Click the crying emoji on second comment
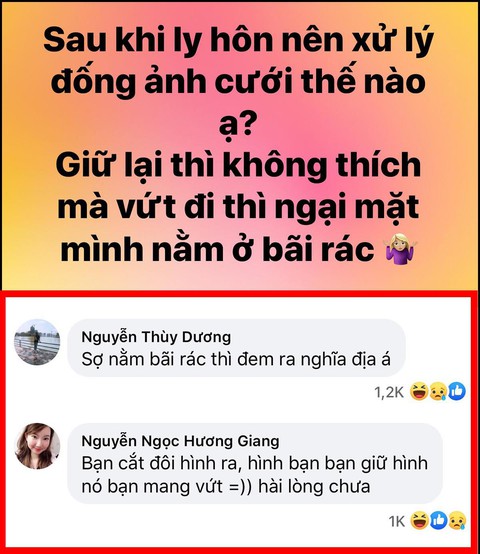This screenshot has width=480, height=554. click(457, 521)
